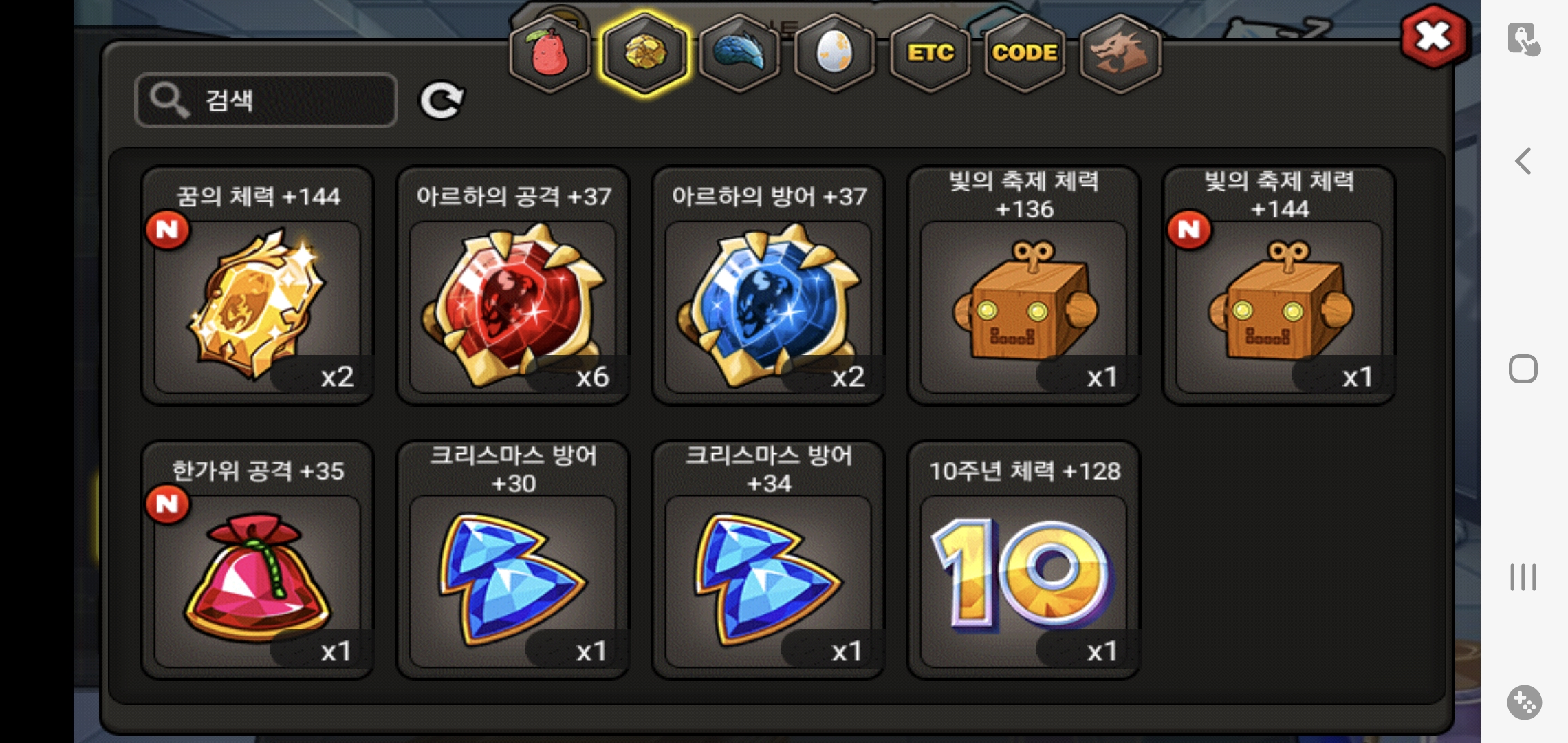
Task: Select the 꿈의 체력 +144 gold gem
Action: pos(258,286)
